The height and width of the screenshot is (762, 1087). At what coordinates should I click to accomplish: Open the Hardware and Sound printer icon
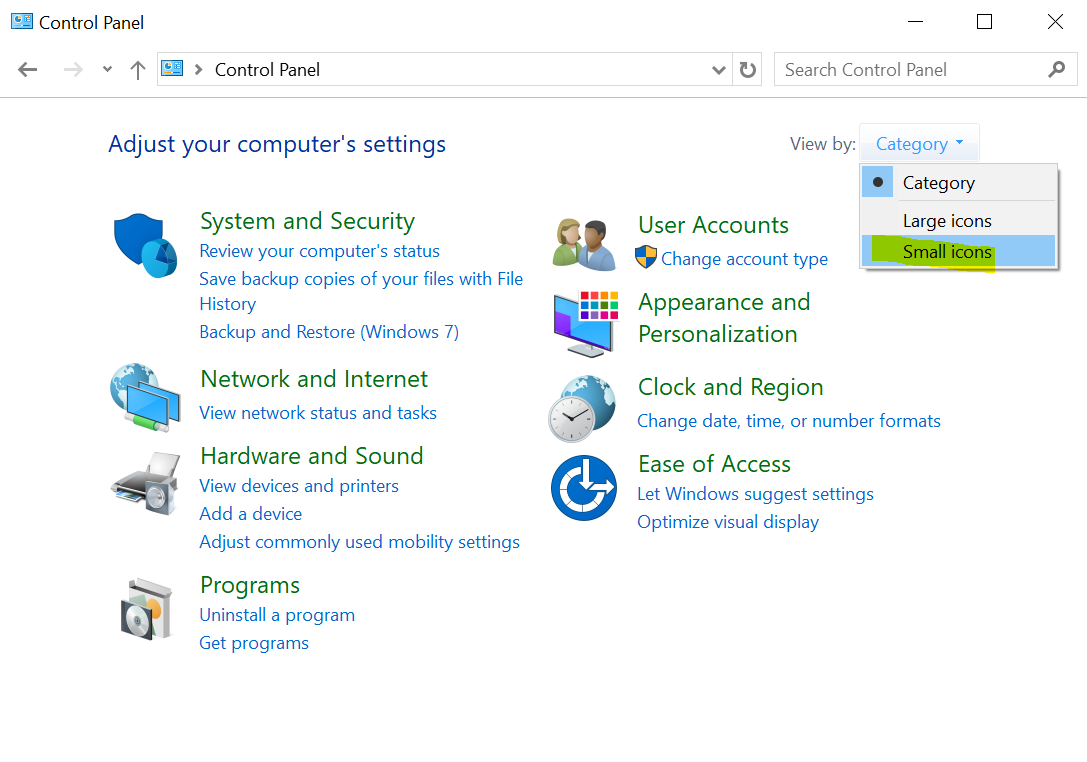(x=145, y=483)
